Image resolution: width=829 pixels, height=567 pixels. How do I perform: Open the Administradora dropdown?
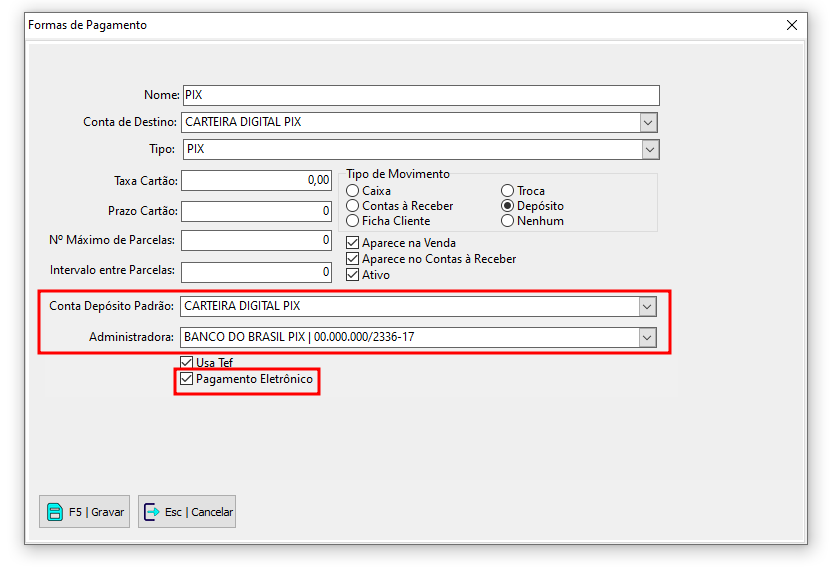[x=647, y=337]
